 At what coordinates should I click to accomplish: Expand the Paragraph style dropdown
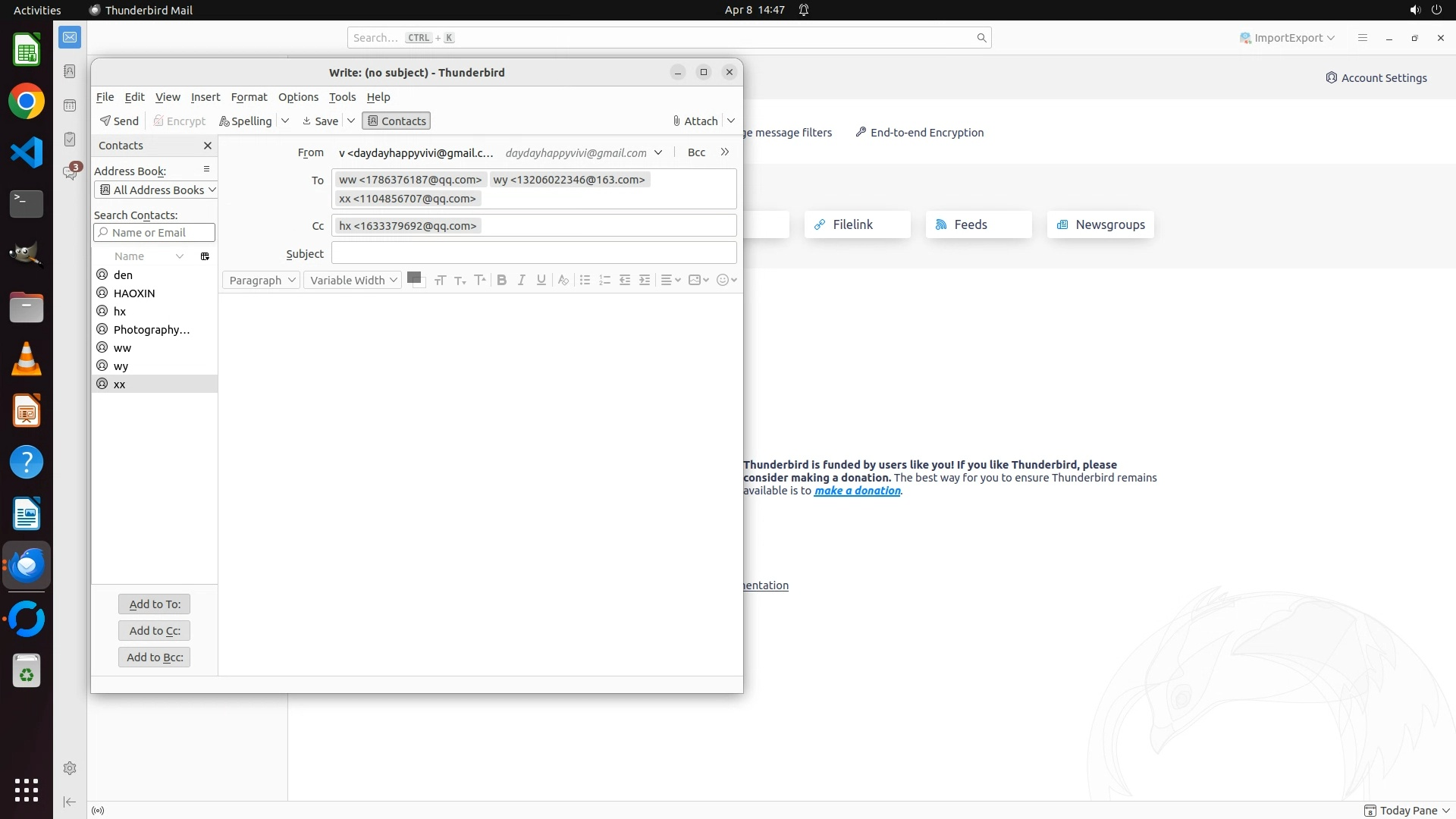[262, 280]
